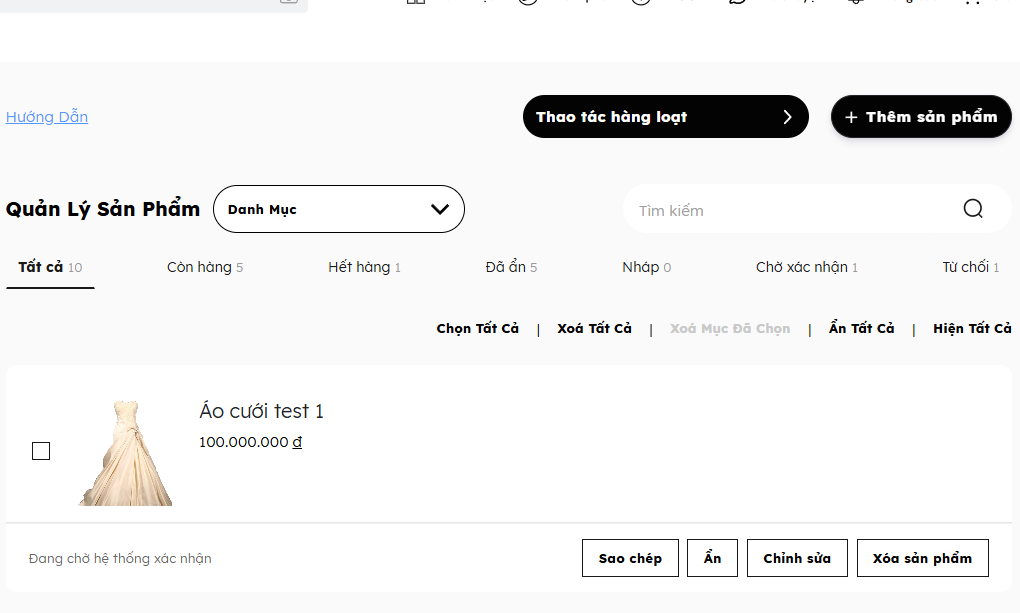
Task: Click Chọn Tất Cả
Action: tap(477, 329)
